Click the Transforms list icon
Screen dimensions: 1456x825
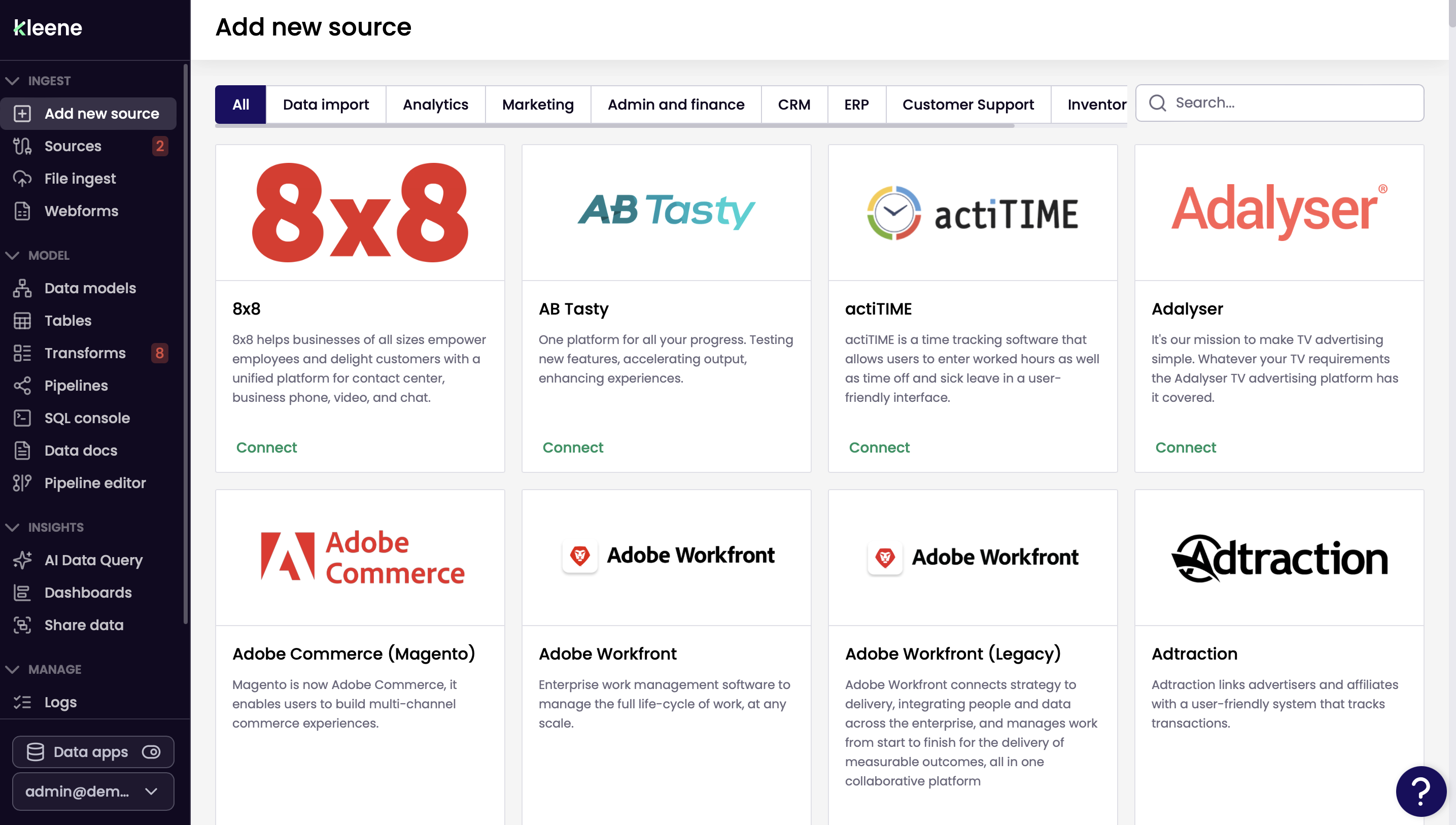22,353
